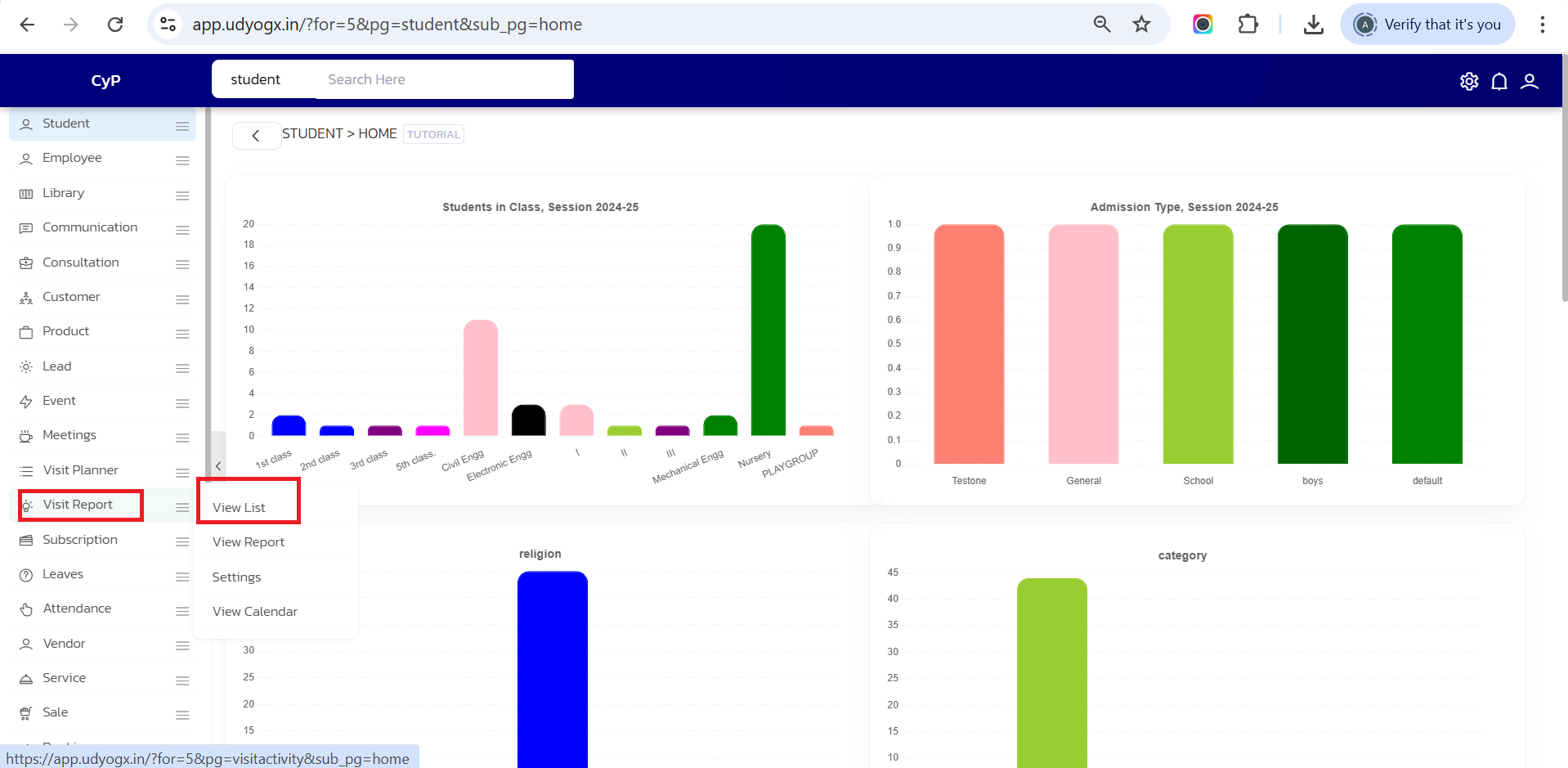1568x768 pixels.
Task: Expand the Employee submenu hamburger
Action: (182, 160)
